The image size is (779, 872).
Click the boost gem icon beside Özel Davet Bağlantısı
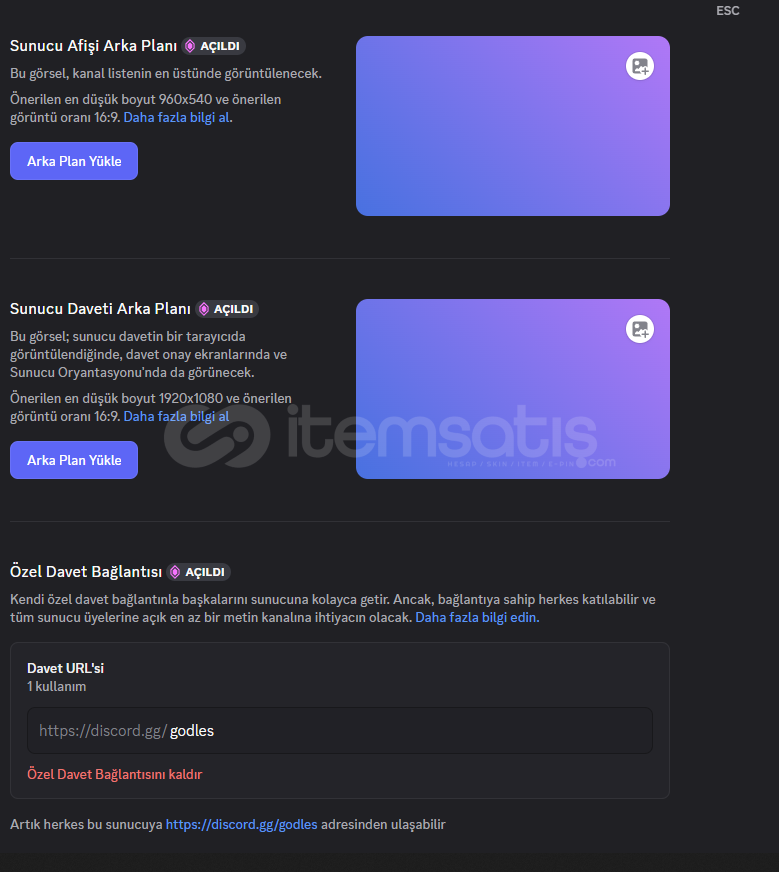pyautogui.click(x=175, y=572)
